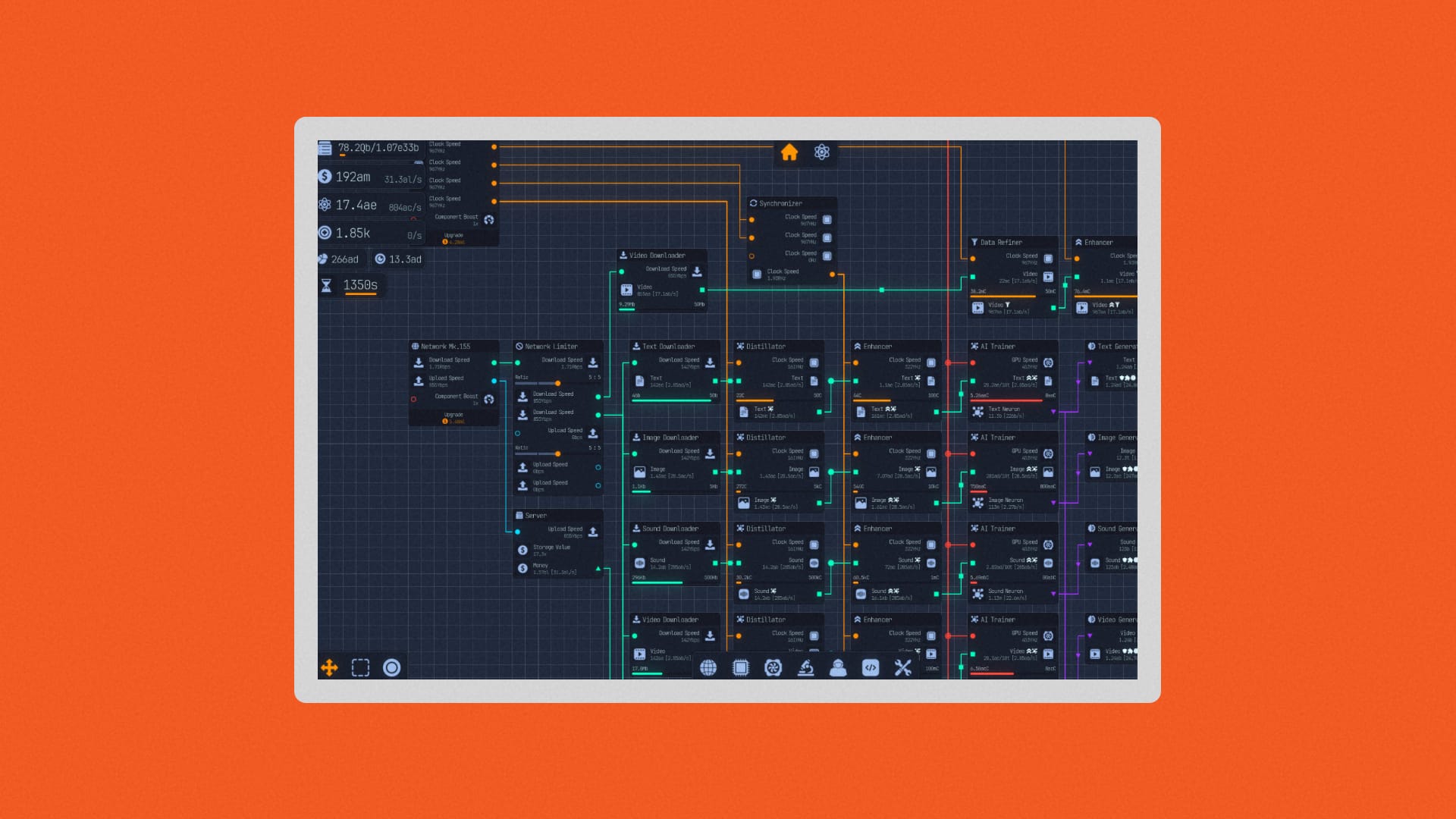This screenshot has height=819, width=1456.
Task: Select the rectangular selection tool
Action: [x=359, y=668]
